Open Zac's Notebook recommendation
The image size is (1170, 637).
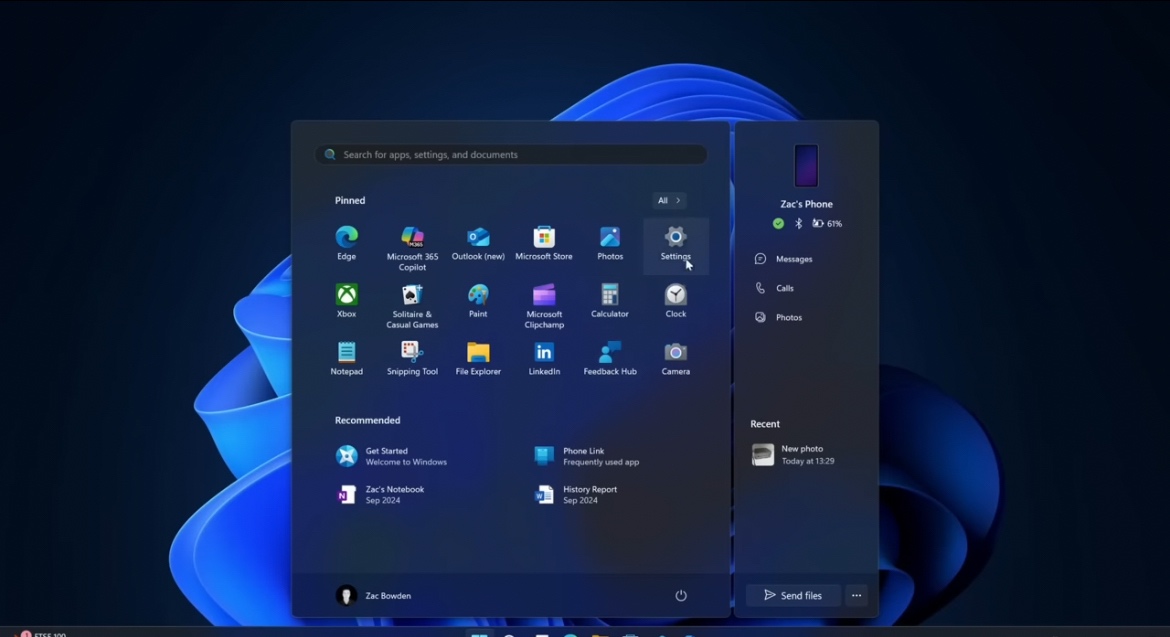coord(381,495)
